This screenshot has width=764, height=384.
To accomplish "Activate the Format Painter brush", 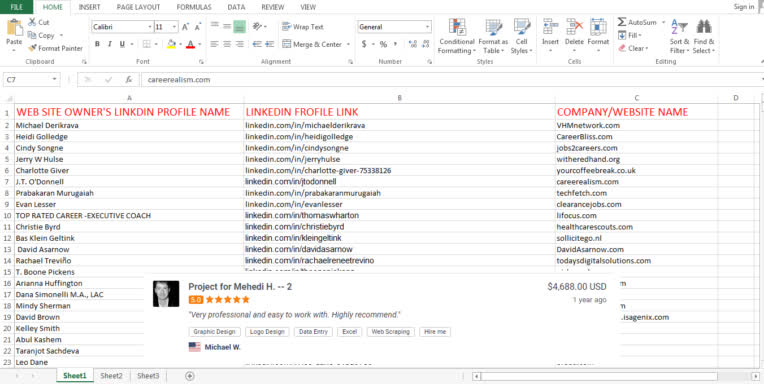I will 32,48.
